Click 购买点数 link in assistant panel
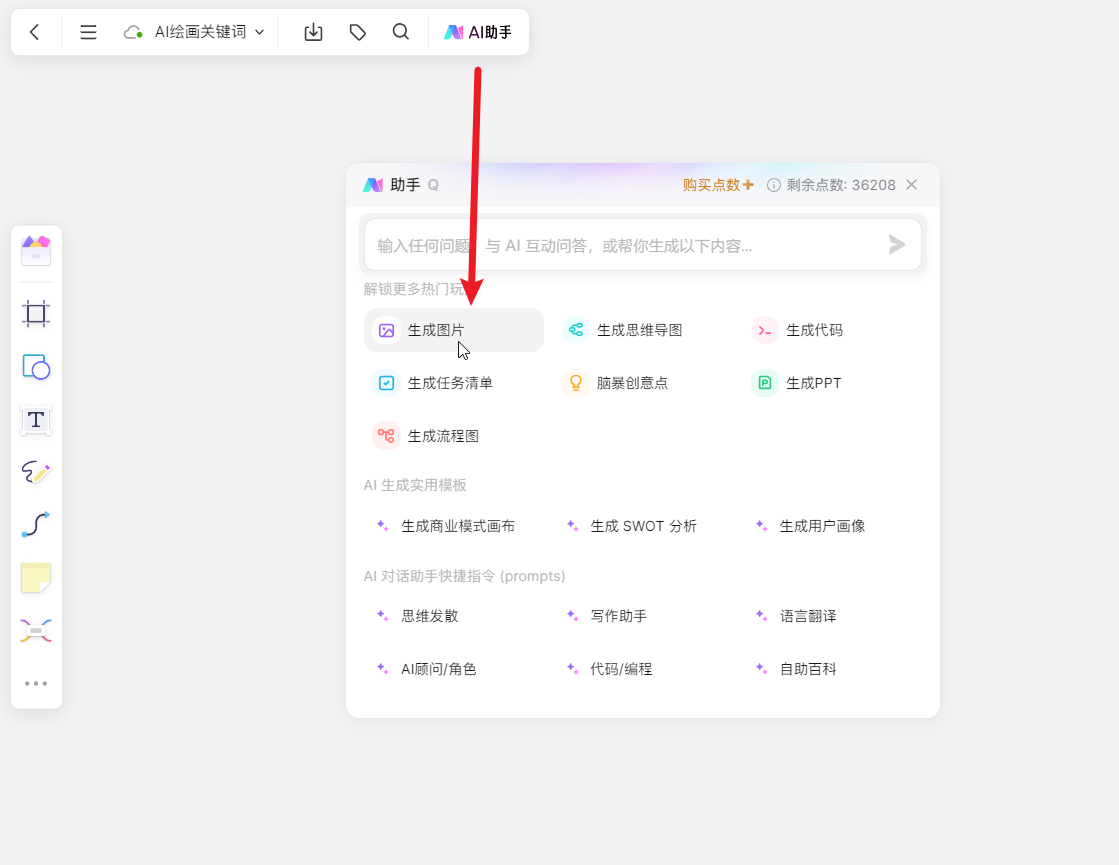 coord(718,185)
